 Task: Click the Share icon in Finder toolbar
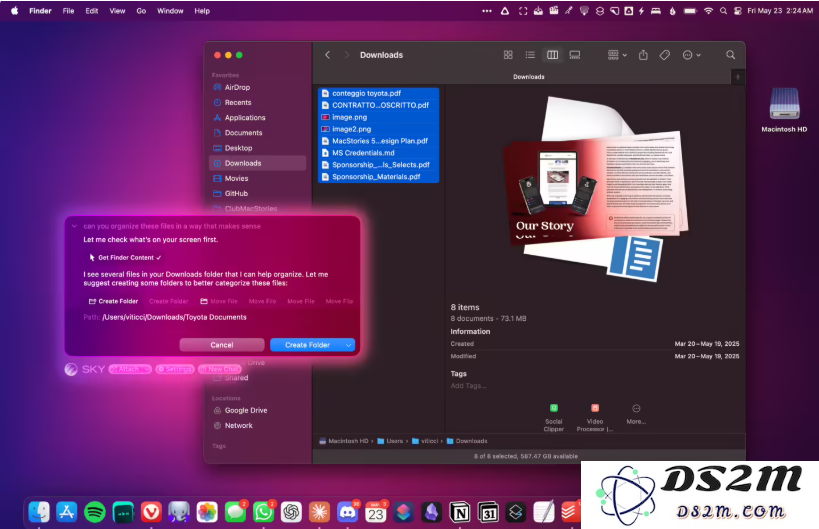(x=643, y=55)
